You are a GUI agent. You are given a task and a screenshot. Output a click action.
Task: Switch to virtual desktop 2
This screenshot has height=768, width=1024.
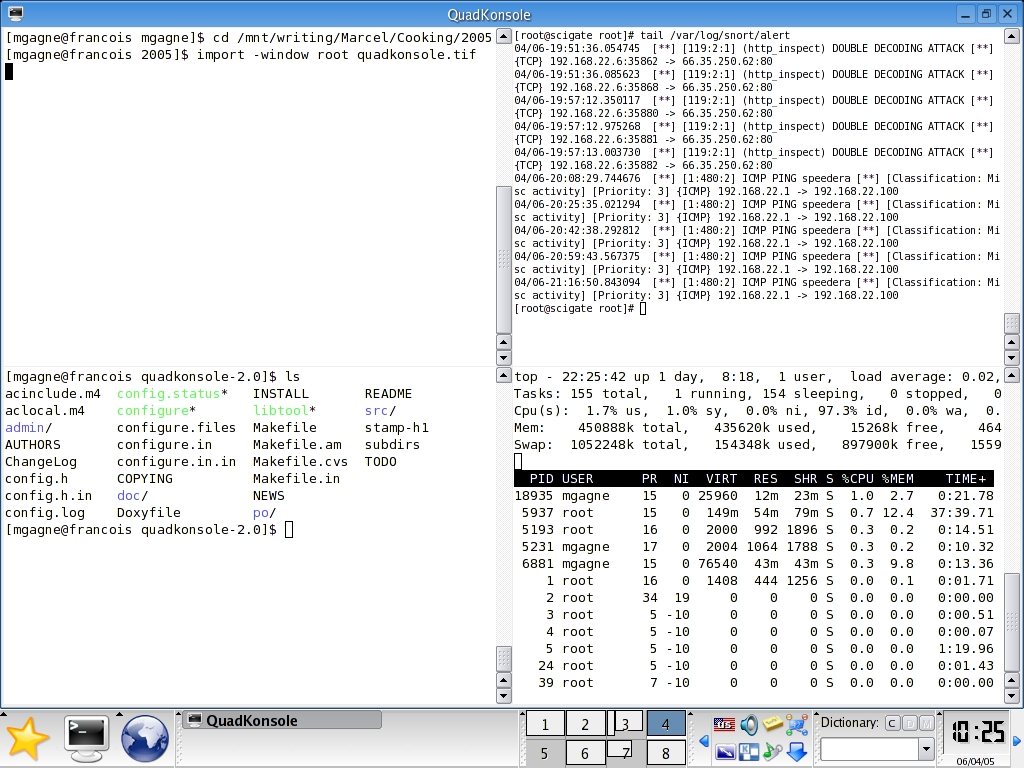[x=585, y=725]
